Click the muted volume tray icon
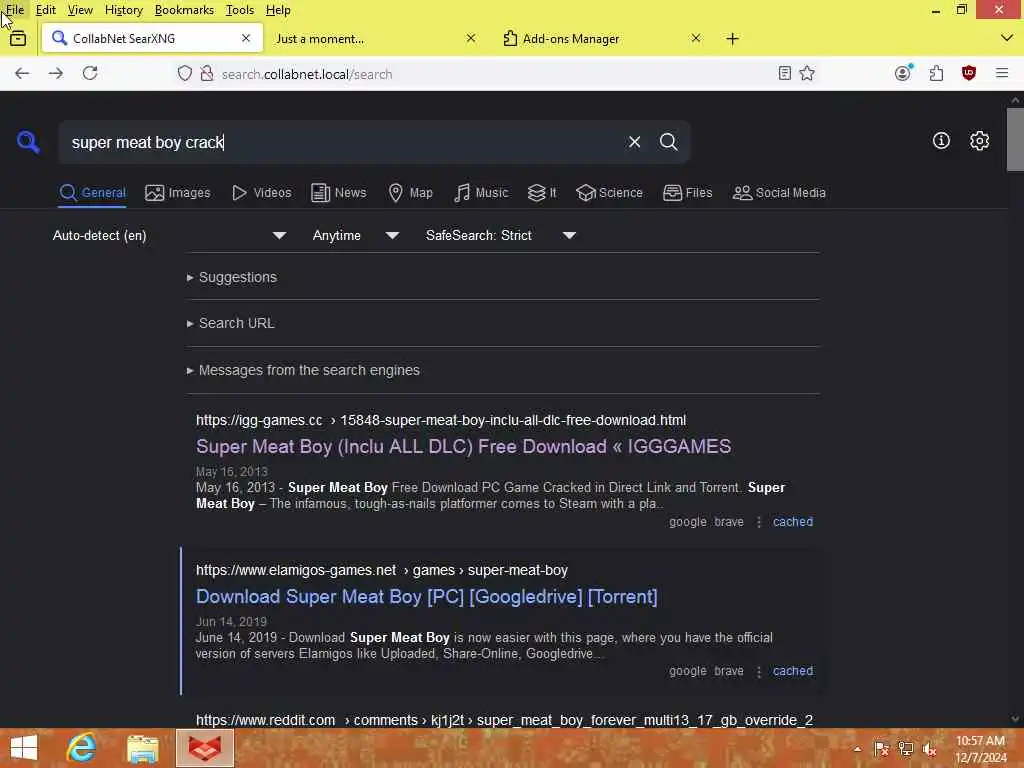Viewport: 1024px width, 768px height. pos(929,748)
